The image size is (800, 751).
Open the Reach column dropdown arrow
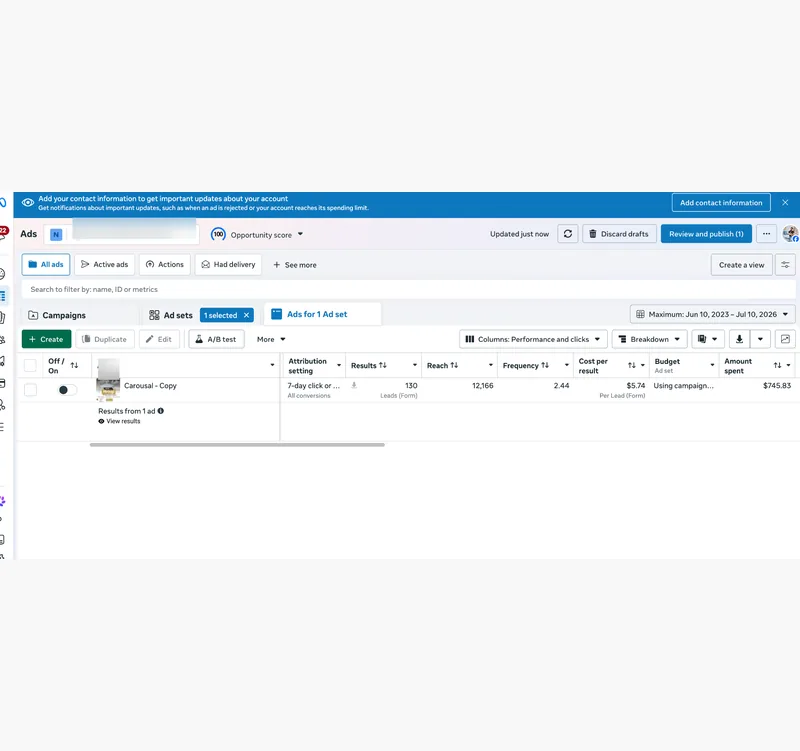pos(491,365)
